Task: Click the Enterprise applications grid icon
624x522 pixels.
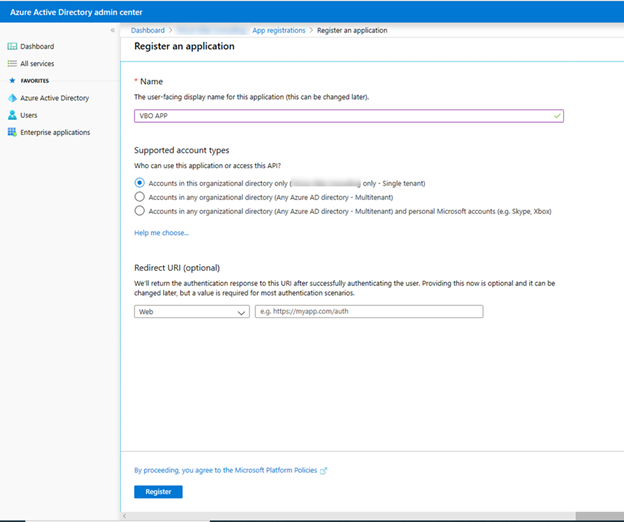Action: [12, 132]
